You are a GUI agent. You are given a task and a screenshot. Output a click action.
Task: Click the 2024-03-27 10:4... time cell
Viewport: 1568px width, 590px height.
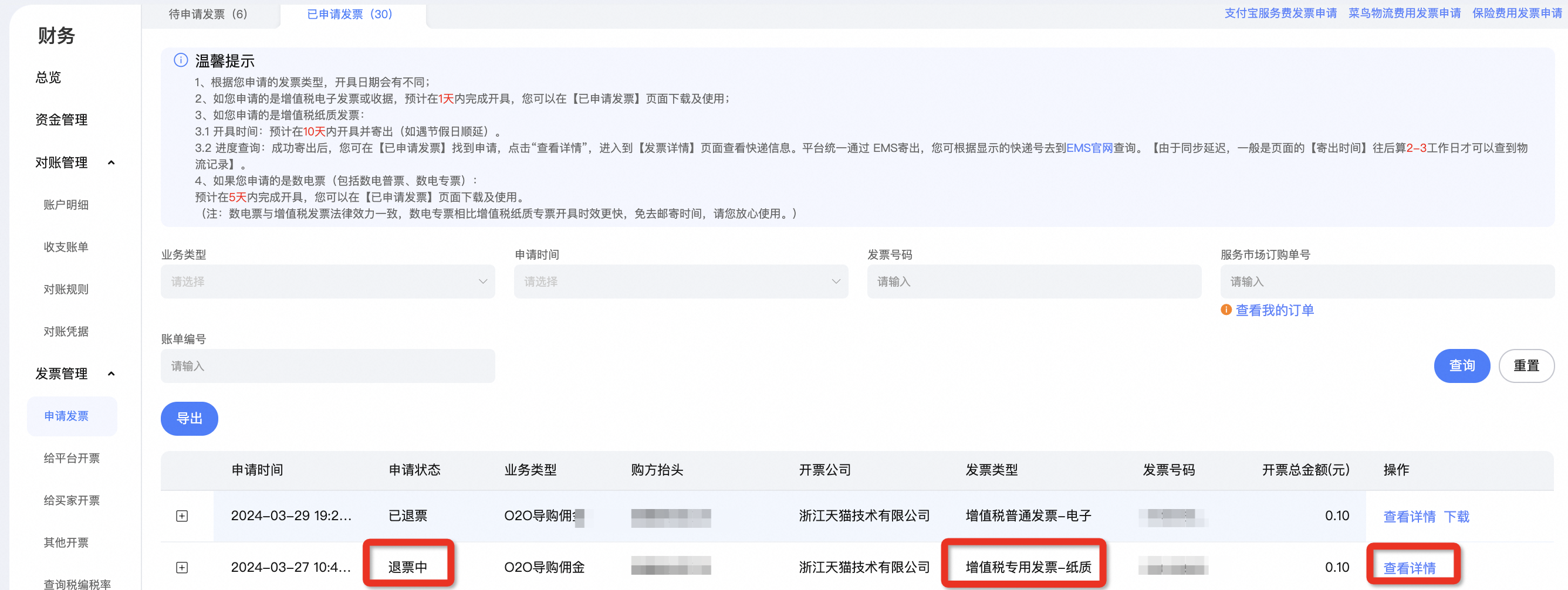291,568
